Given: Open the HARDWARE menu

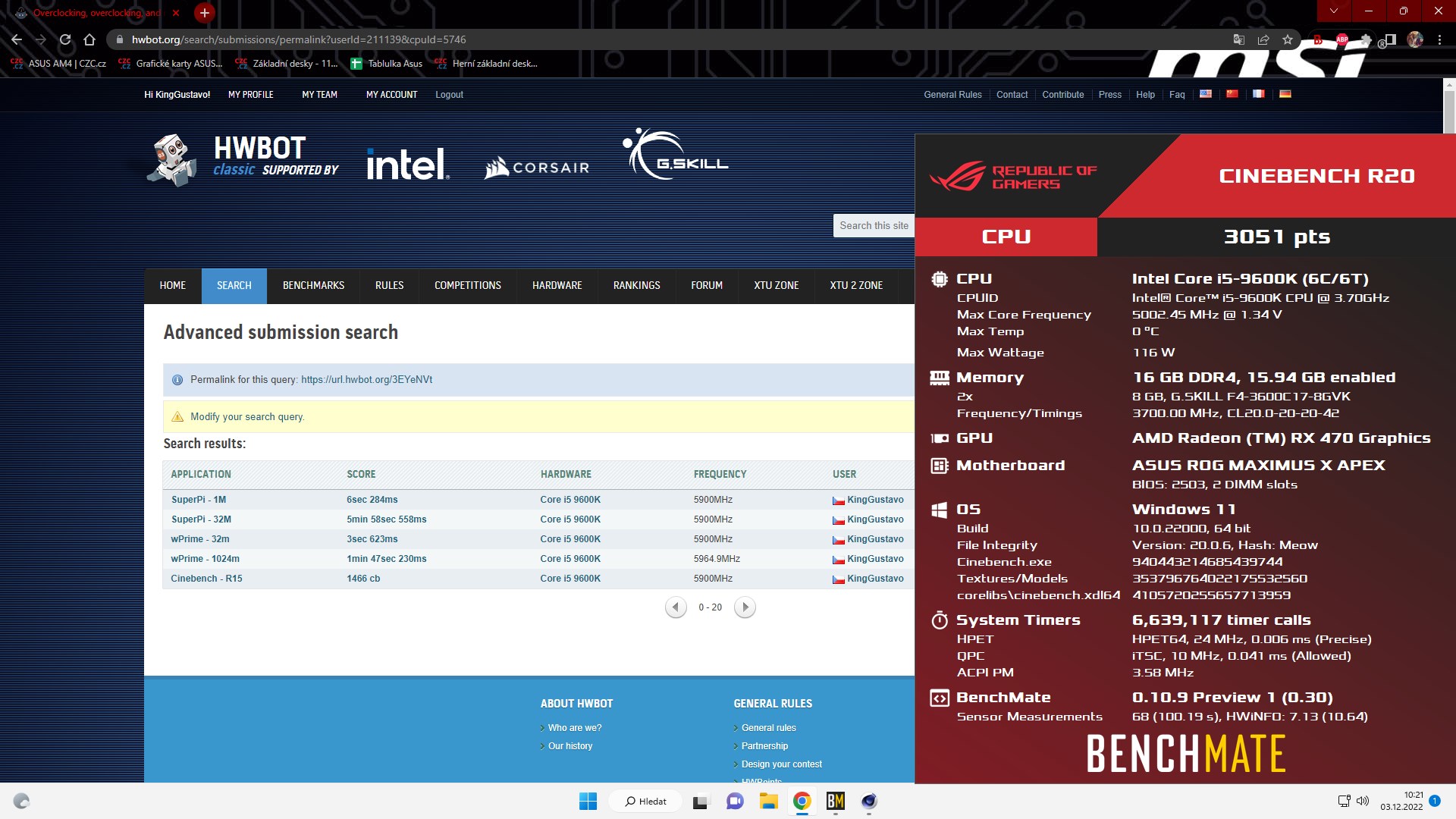Looking at the screenshot, I should (x=557, y=286).
